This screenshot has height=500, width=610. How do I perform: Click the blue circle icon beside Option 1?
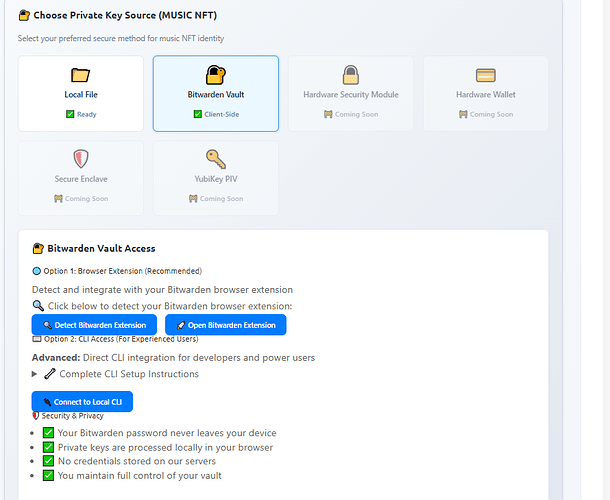pyautogui.click(x=37, y=271)
